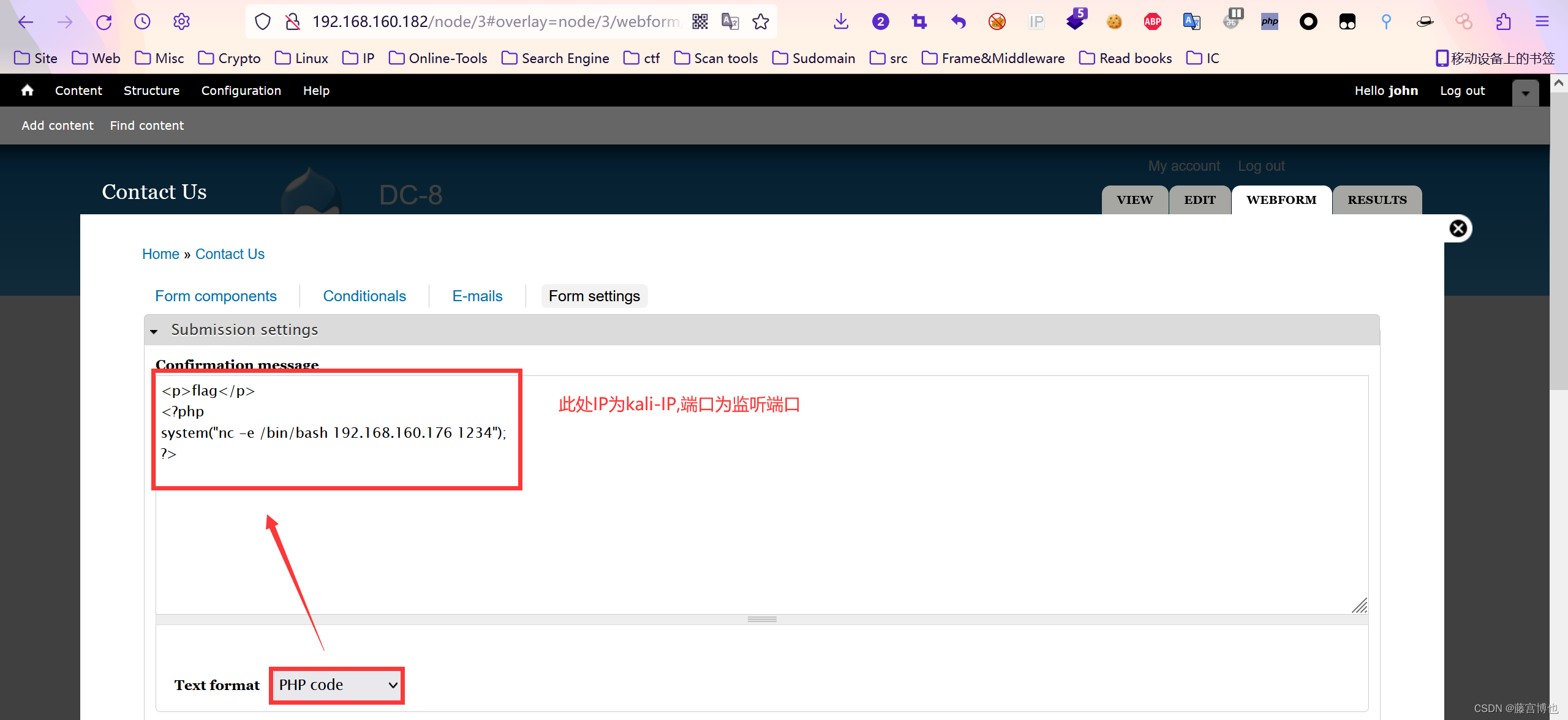
Task: Open the extensions puzzle piece menu
Action: click(1503, 22)
